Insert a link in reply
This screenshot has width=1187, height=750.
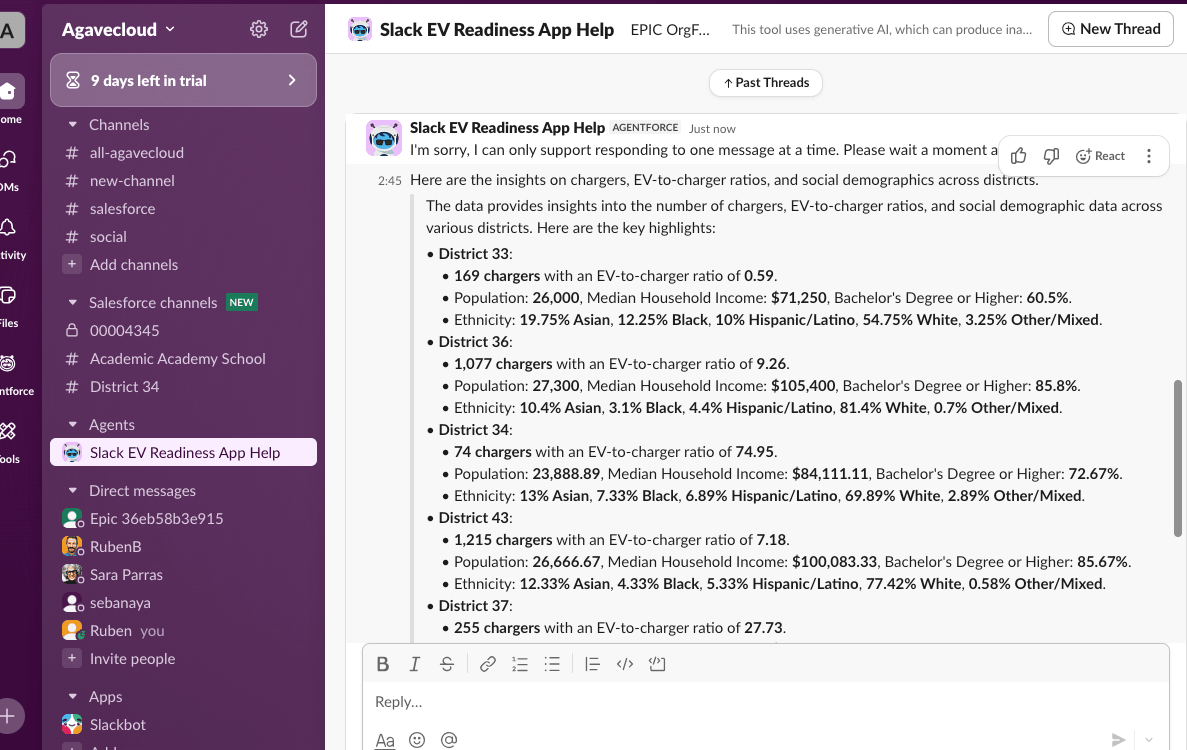pos(488,664)
